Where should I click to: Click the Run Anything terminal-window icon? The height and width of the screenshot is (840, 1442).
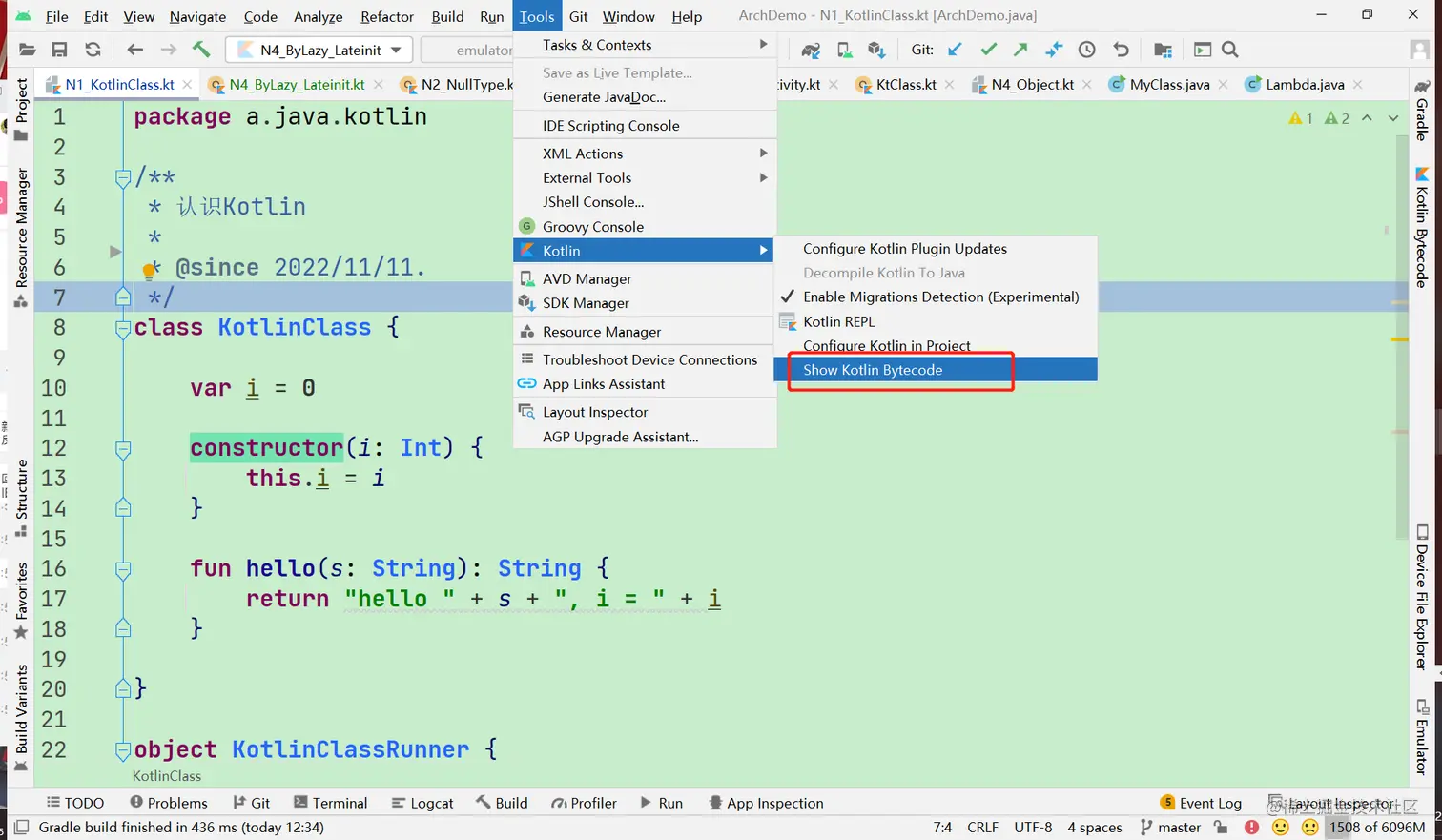1202,50
